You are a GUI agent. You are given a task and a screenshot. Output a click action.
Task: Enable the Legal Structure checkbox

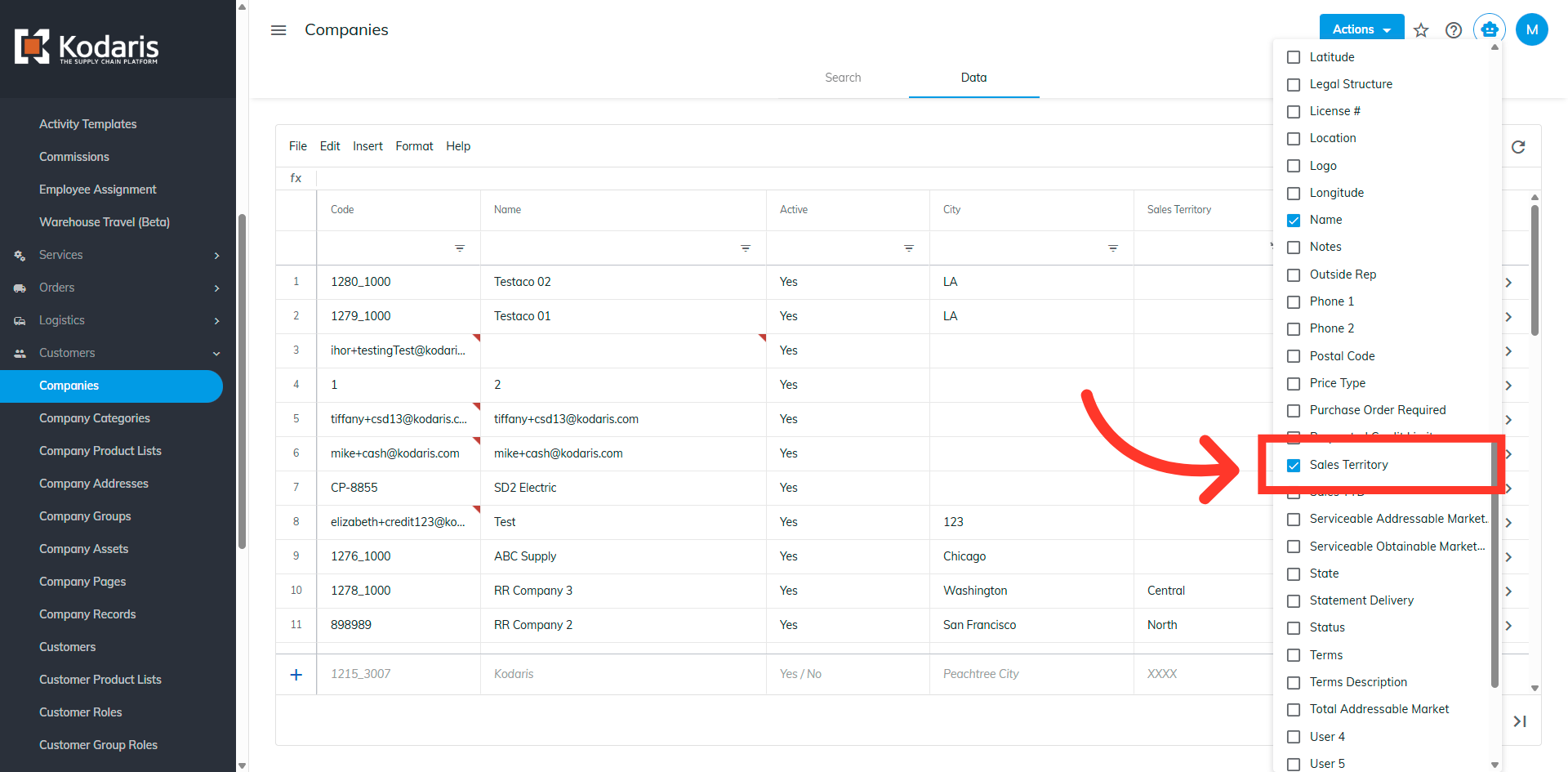[x=1294, y=85]
